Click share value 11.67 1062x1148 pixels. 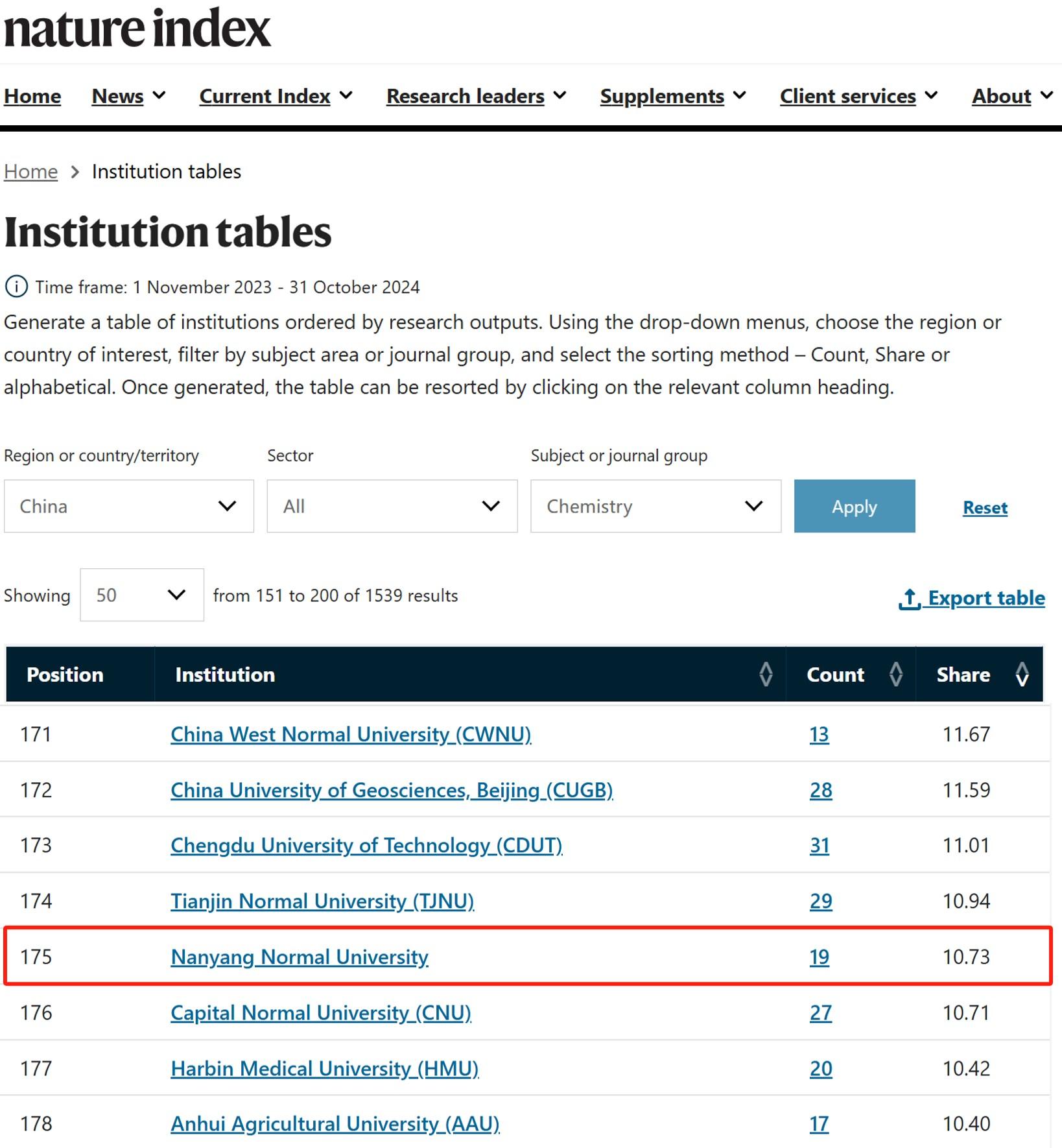tap(966, 734)
